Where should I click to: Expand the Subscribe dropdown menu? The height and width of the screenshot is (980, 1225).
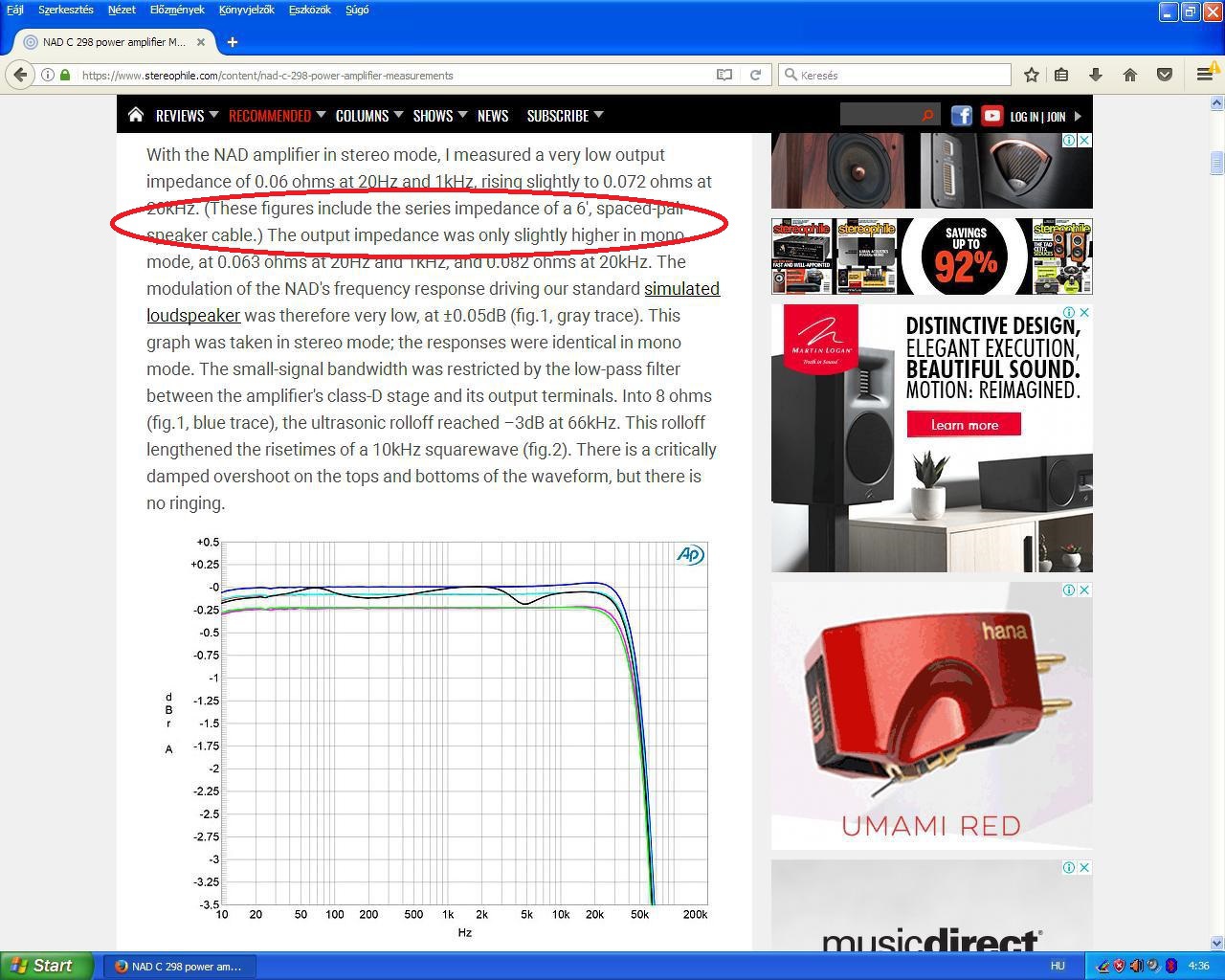(x=565, y=115)
